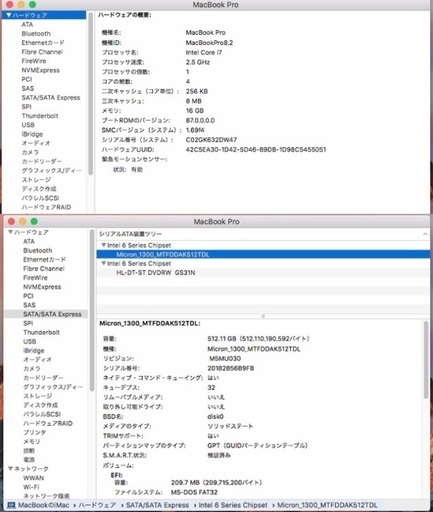
Task: Click revision value M5MU030
Action: 225,359
